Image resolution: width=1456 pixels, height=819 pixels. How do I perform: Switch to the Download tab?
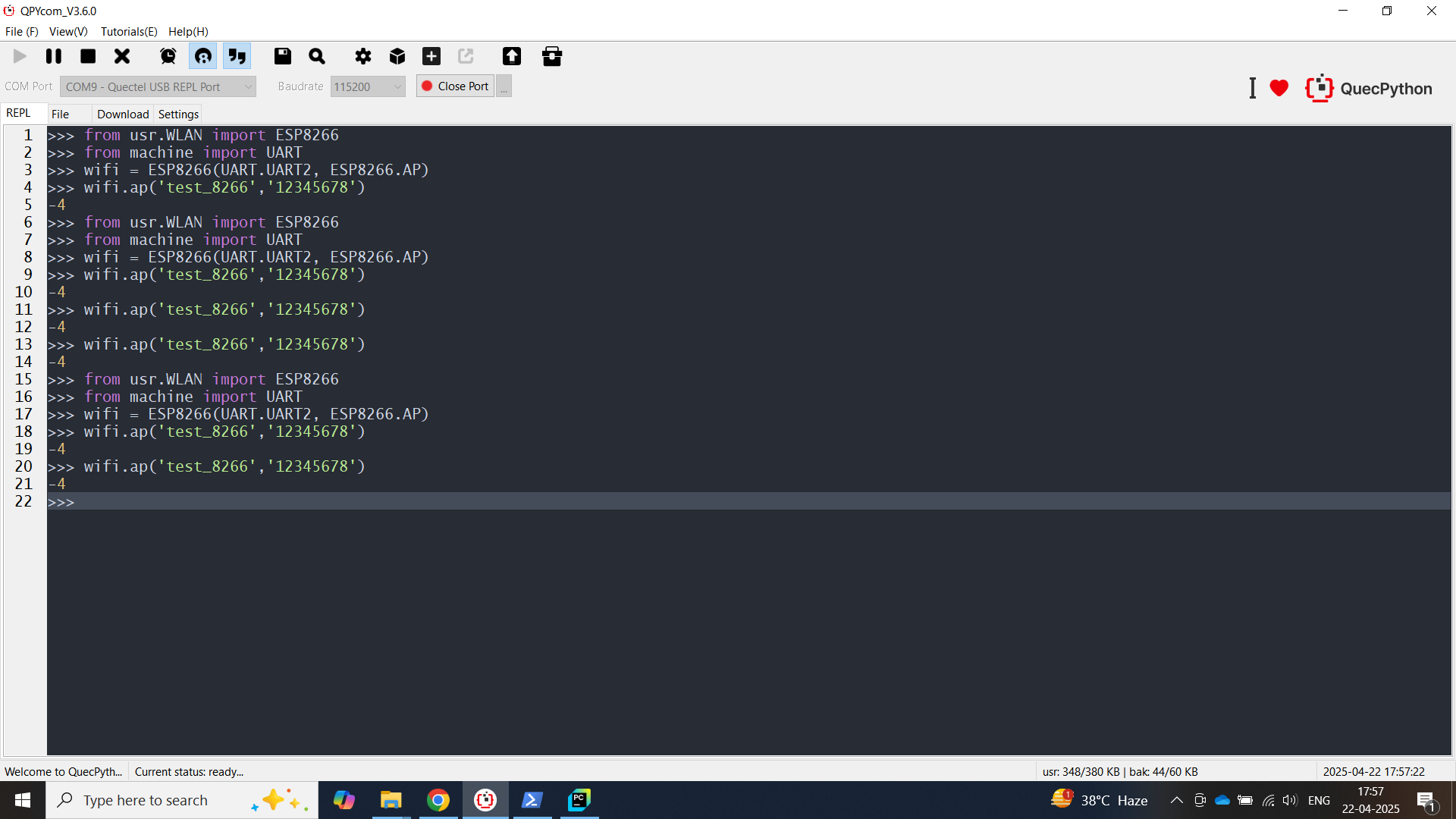123,114
